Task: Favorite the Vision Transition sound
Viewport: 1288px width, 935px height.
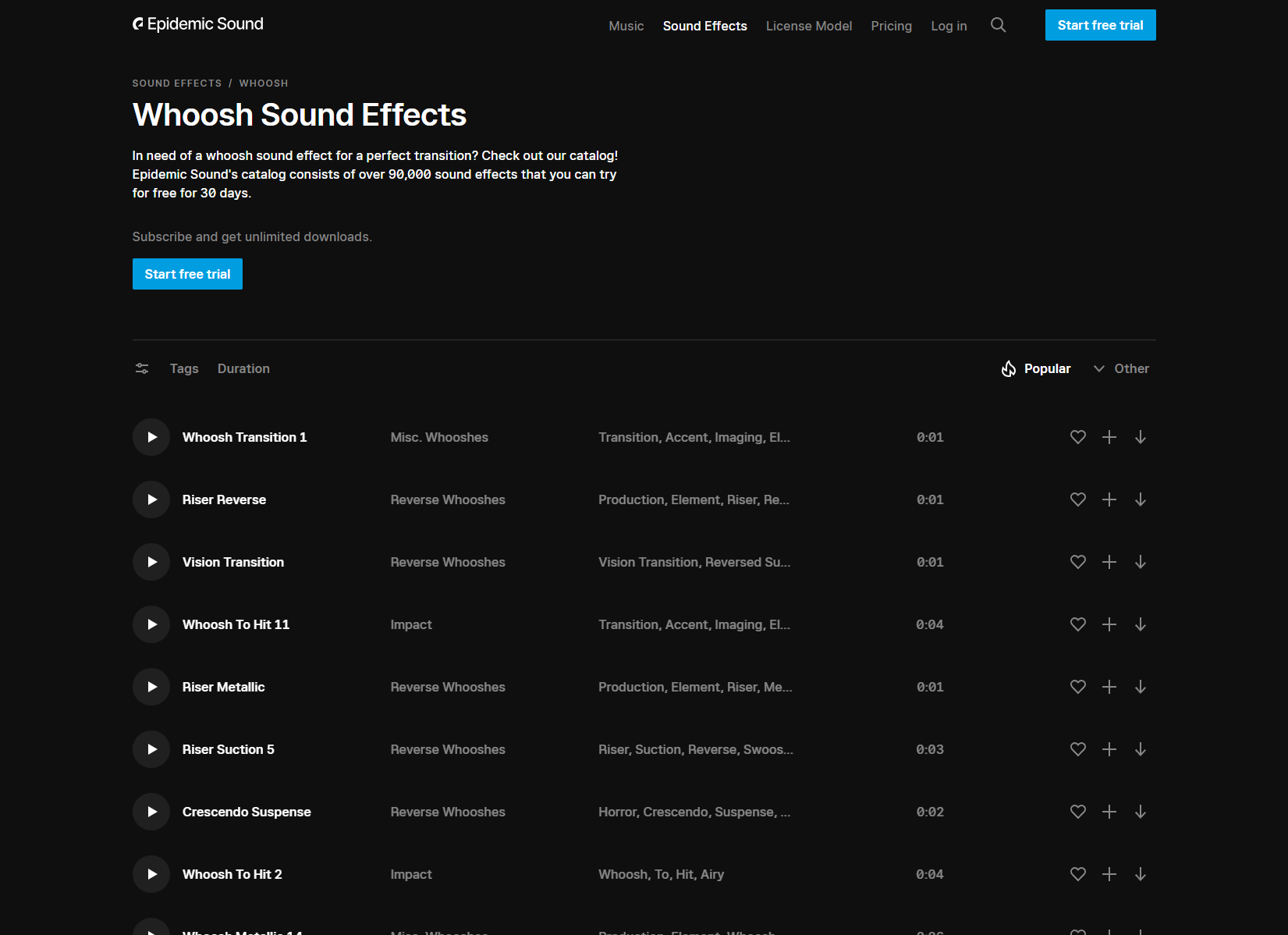Action: (1078, 562)
